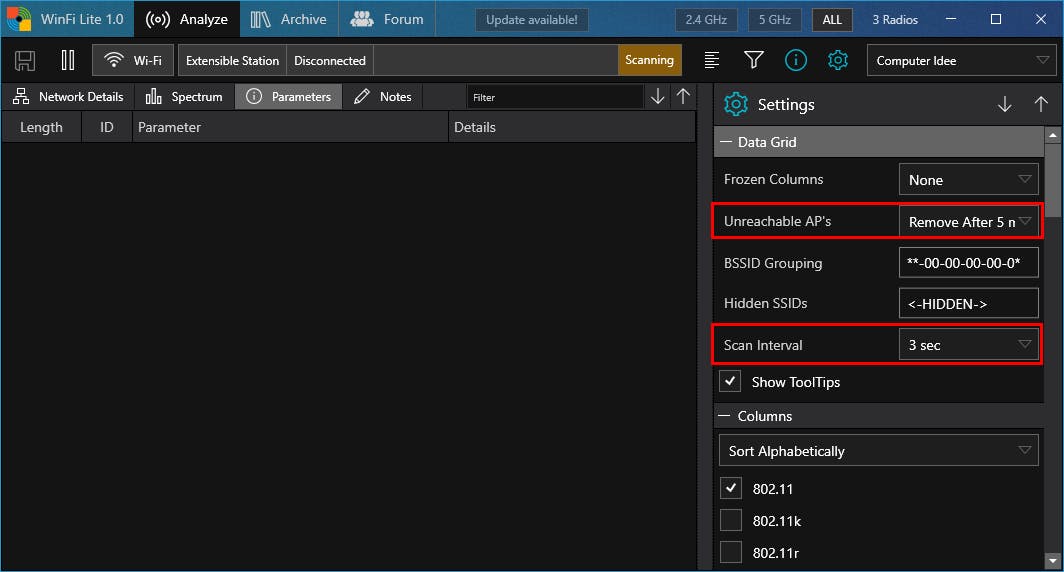Save the session with floppy disk icon

point(25,60)
